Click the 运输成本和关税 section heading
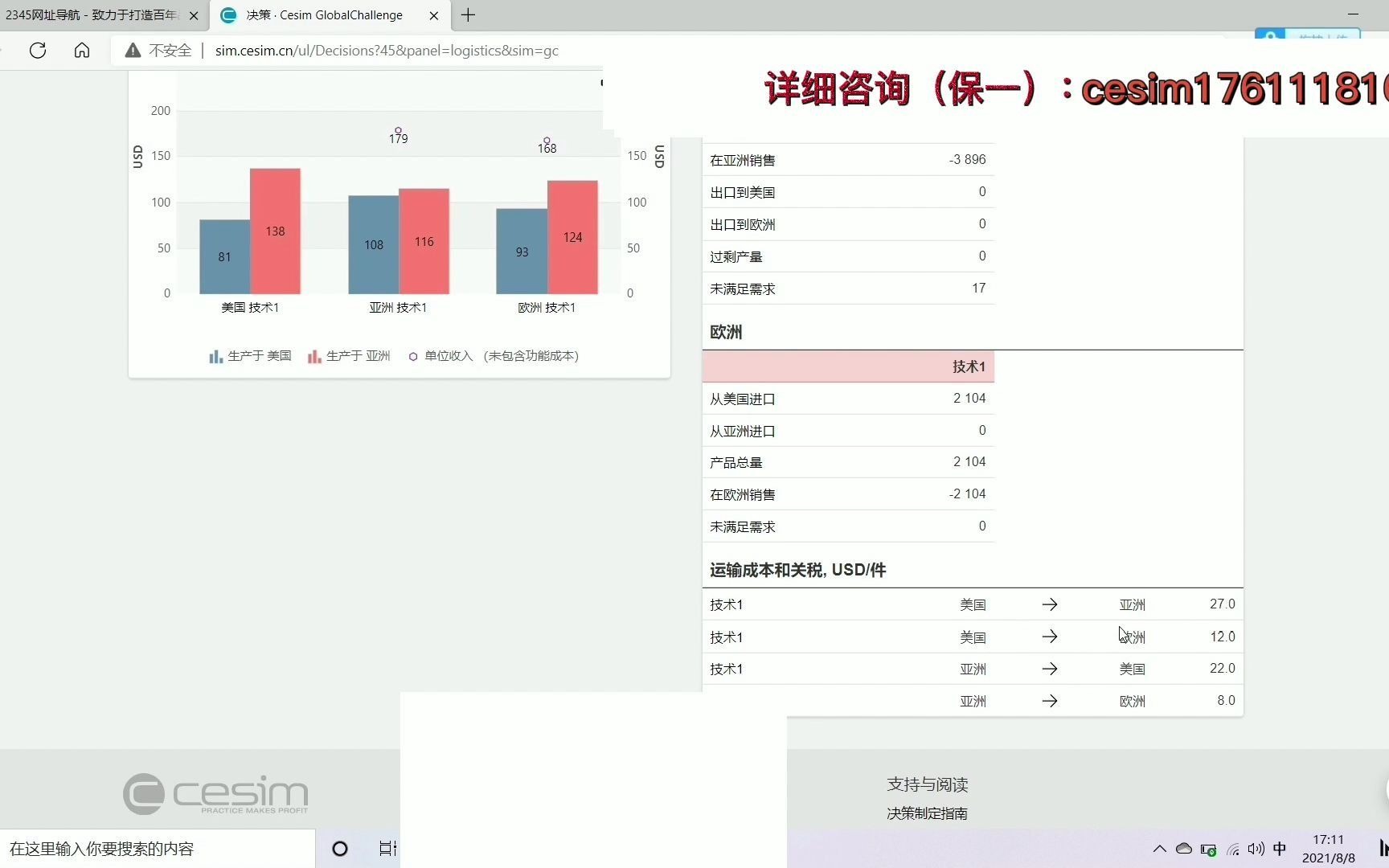Screen dimensions: 1389x868 click(x=797, y=570)
